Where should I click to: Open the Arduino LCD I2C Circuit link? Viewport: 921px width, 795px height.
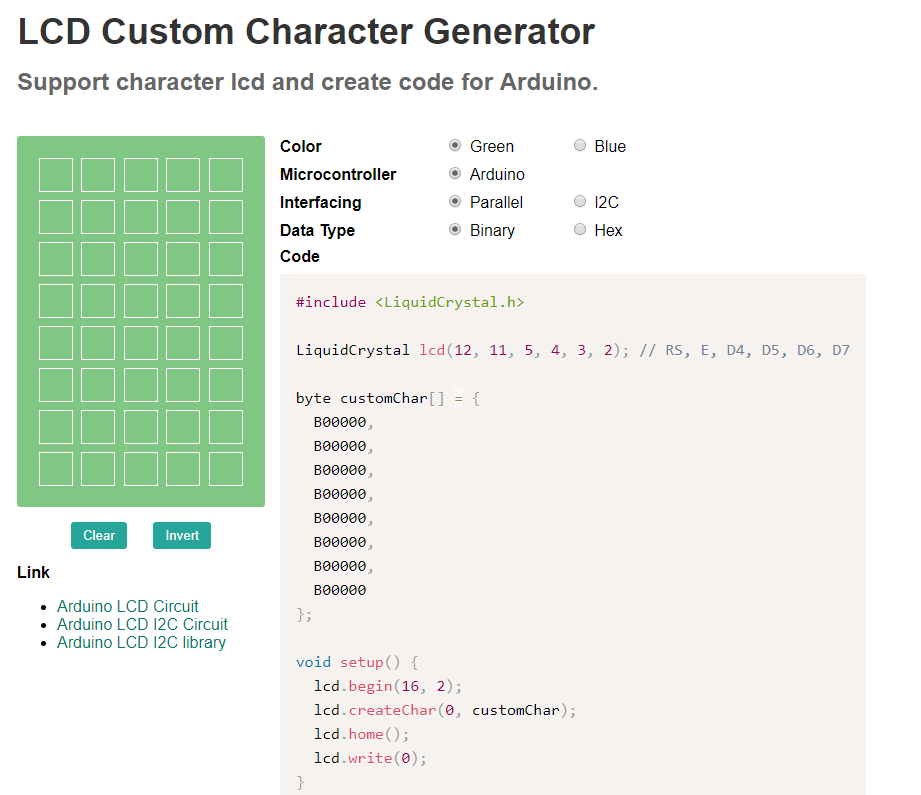point(142,624)
